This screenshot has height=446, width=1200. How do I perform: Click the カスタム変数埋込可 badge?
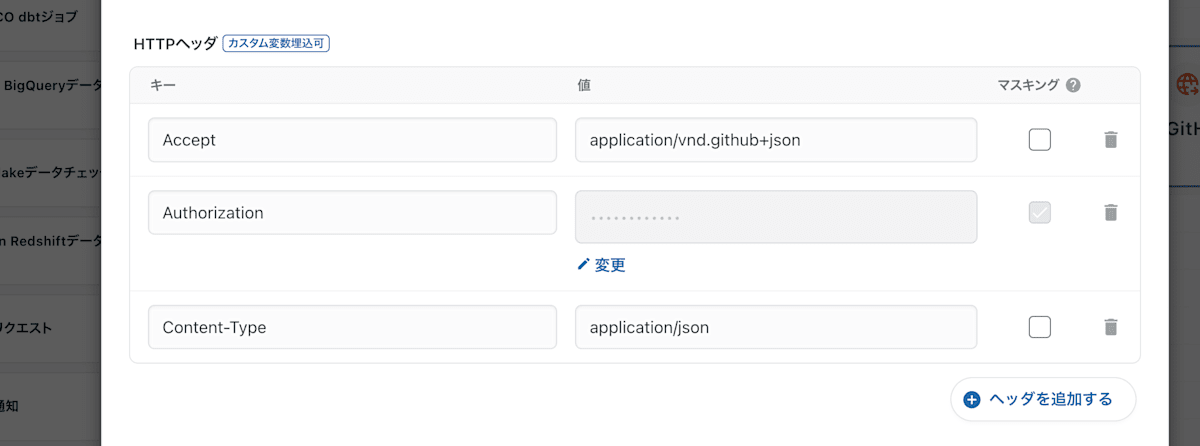276,44
